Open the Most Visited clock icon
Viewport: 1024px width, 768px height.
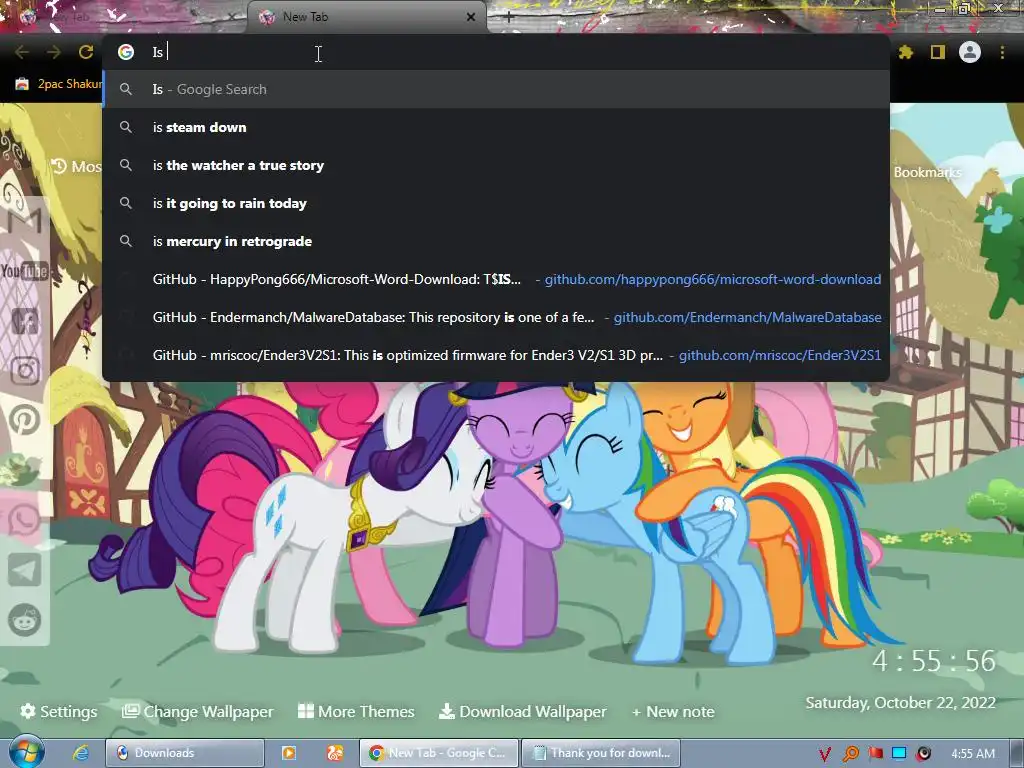59,167
